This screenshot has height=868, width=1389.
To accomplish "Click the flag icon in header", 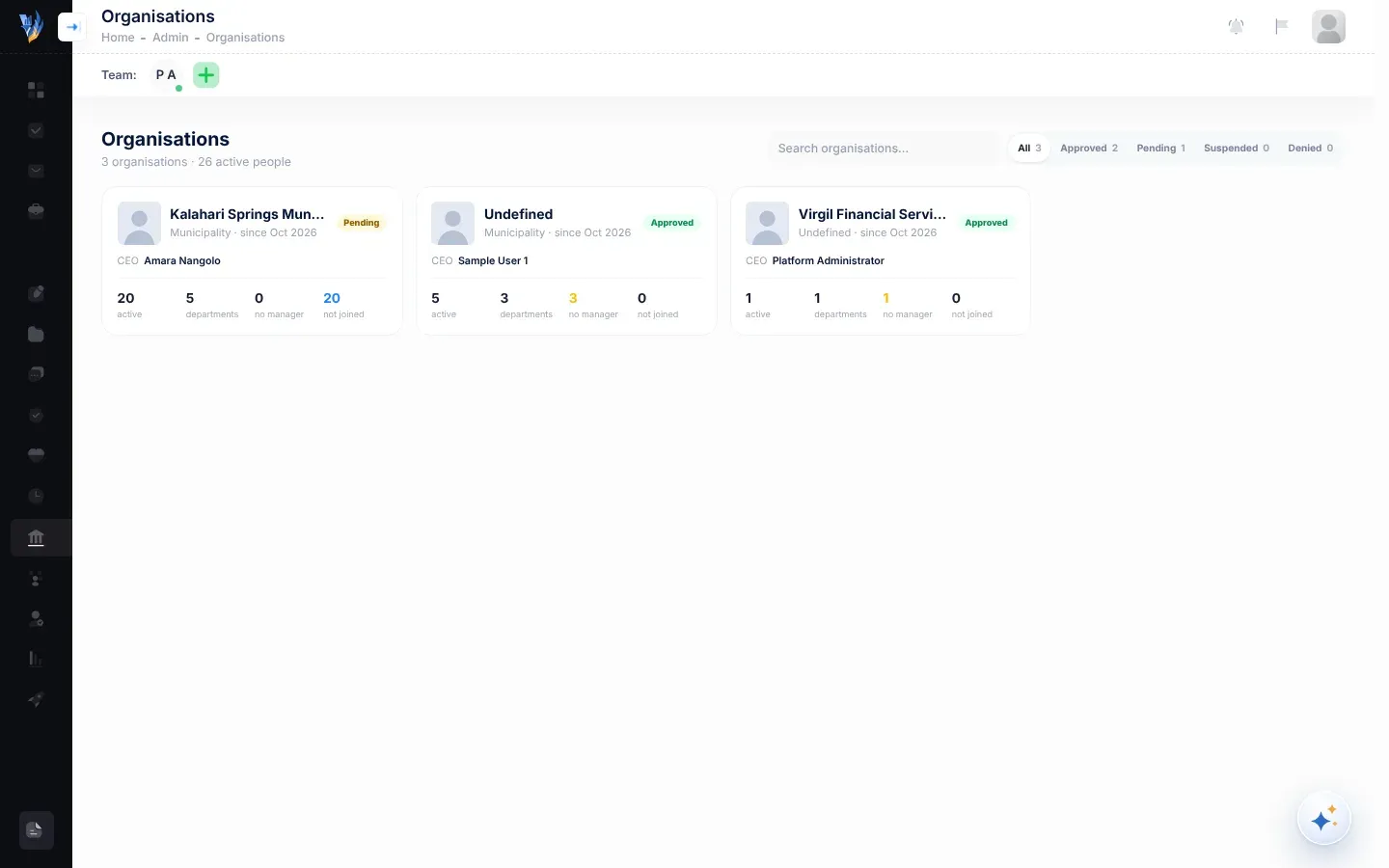I will [x=1282, y=26].
